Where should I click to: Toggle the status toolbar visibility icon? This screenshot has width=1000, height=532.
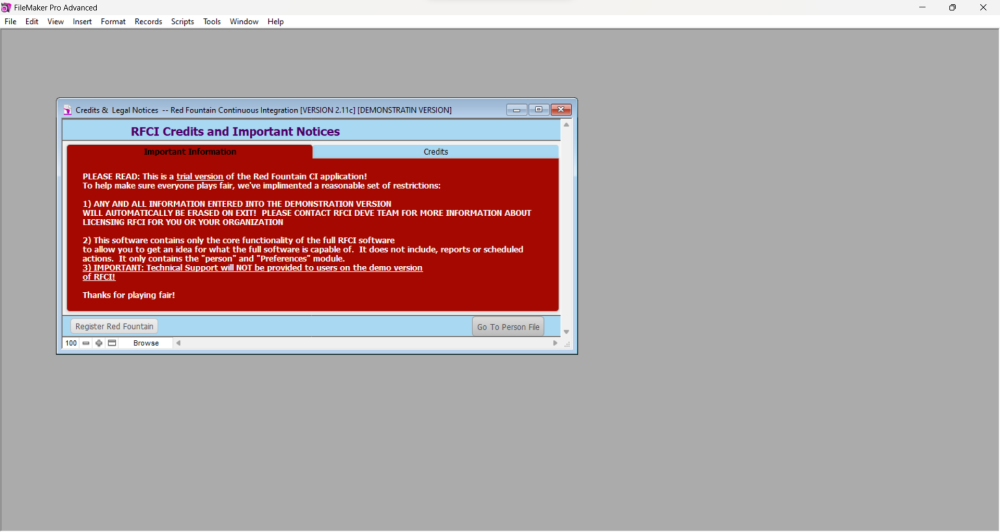[112, 343]
